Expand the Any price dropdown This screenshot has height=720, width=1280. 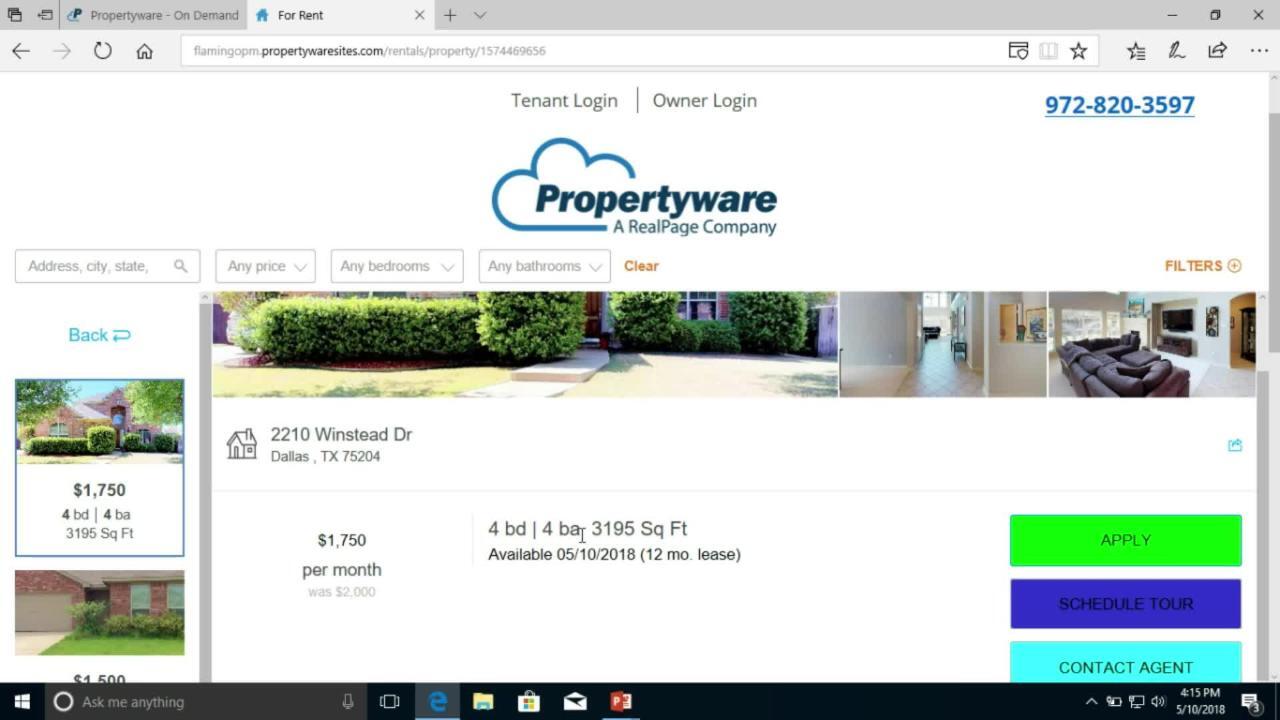tap(266, 266)
